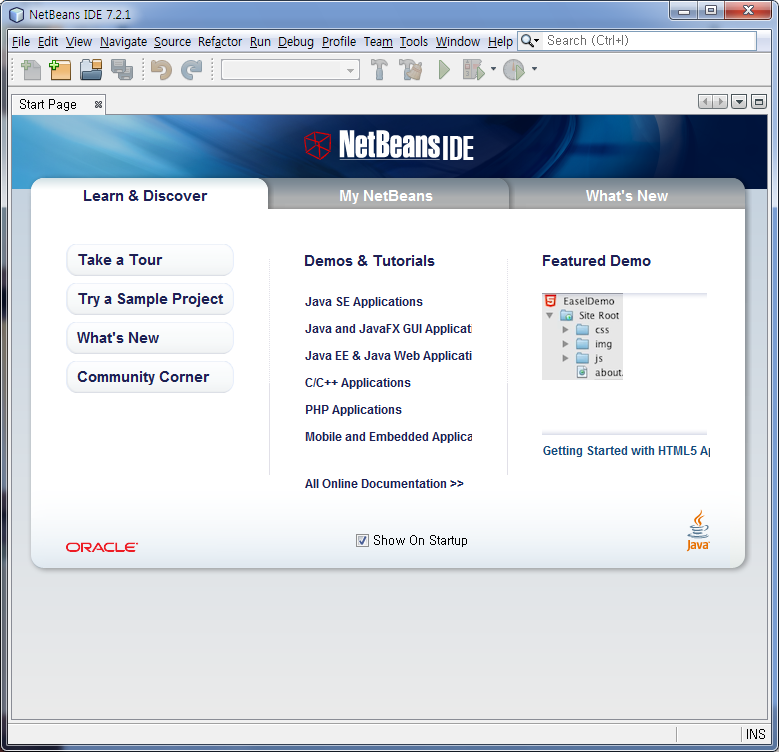Viewport: 779px width, 752px height.
Task: Open the Edit menu
Action: point(48,41)
